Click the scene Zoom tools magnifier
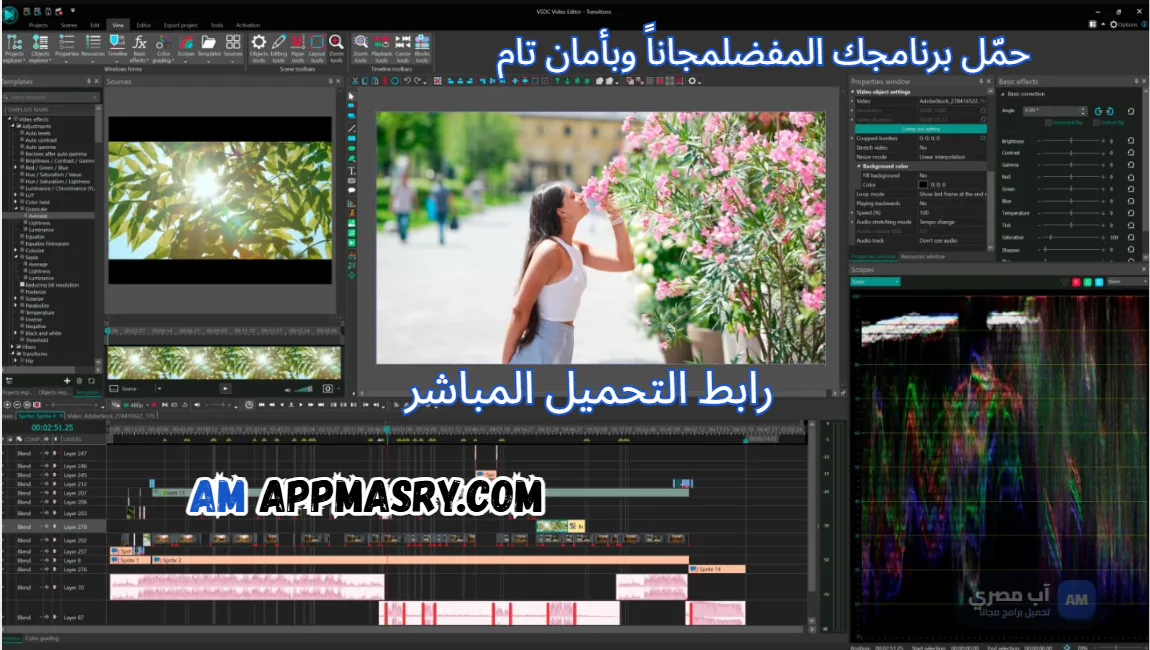This screenshot has height=650, width=1150. [x=336, y=48]
